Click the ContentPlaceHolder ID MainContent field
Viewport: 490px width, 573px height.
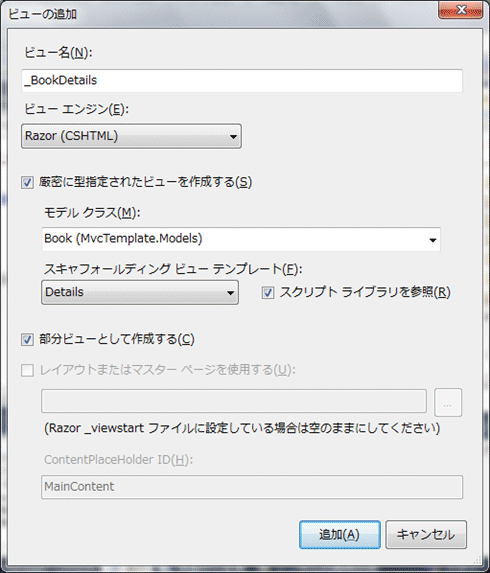click(x=252, y=487)
